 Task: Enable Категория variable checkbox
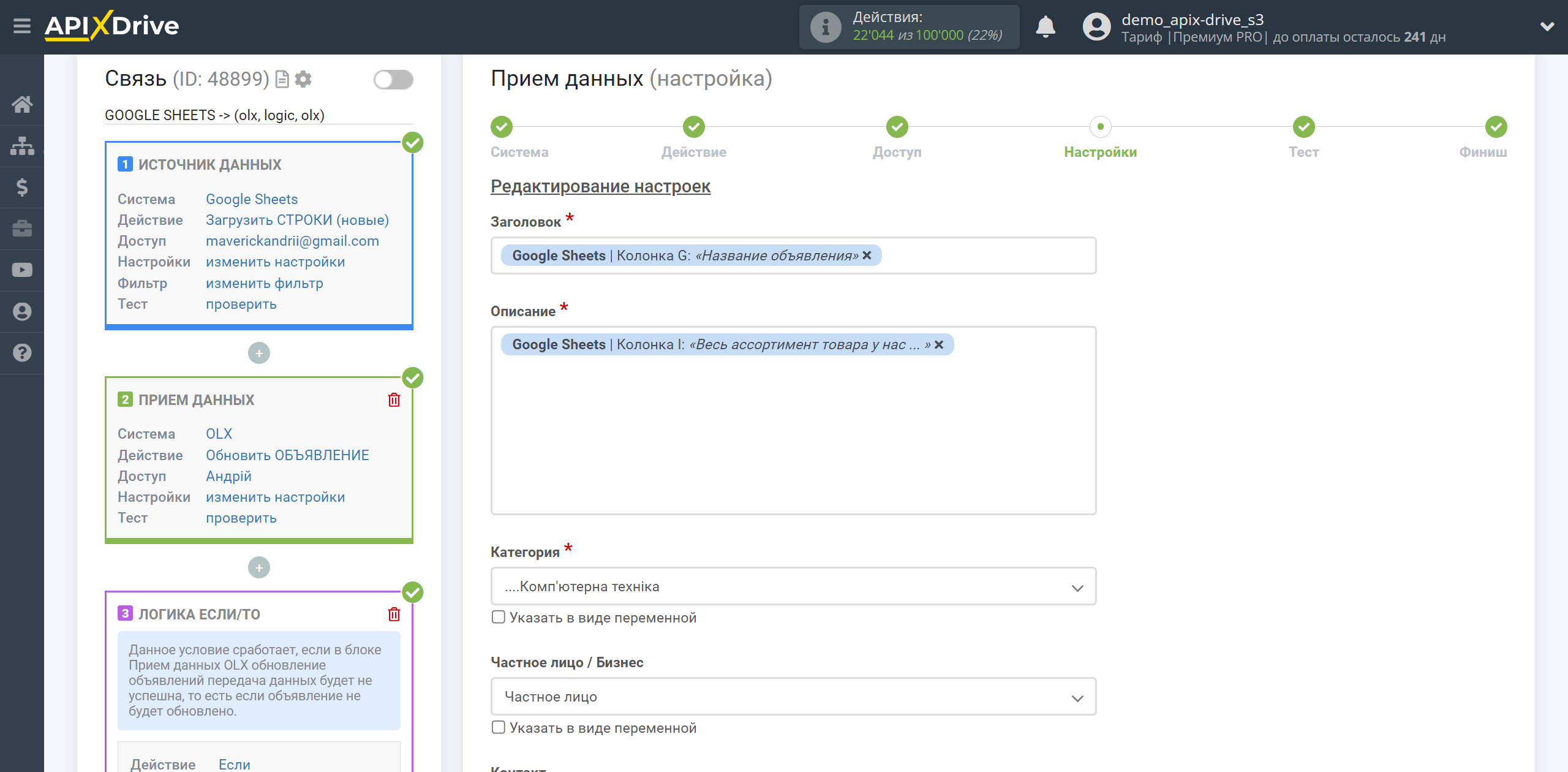tap(498, 616)
